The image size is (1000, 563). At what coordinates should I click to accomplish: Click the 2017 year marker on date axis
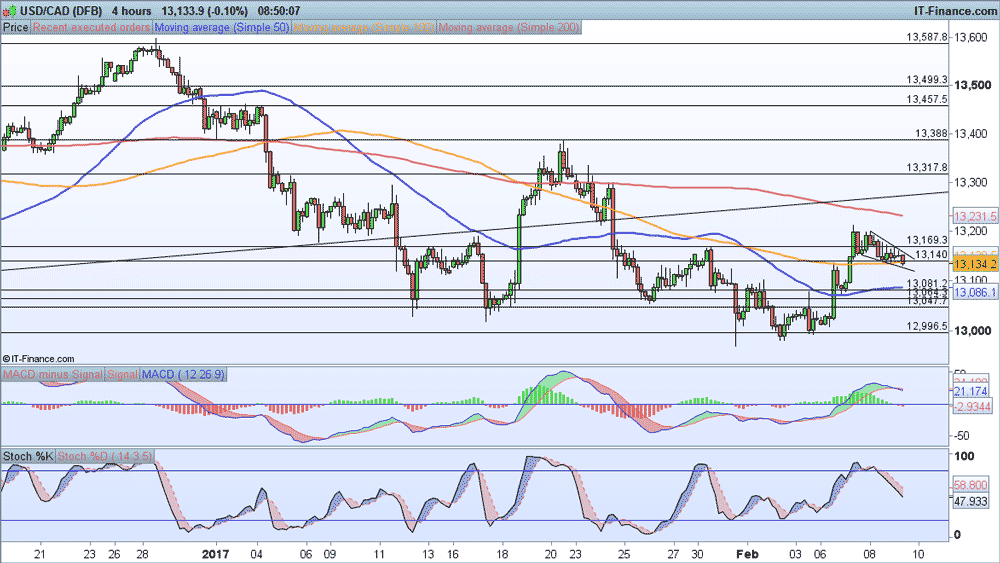click(216, 554)
